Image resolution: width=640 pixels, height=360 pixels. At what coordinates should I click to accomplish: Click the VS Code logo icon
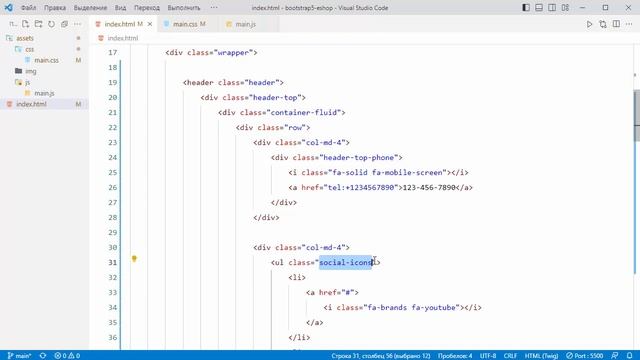coord(8,8)
